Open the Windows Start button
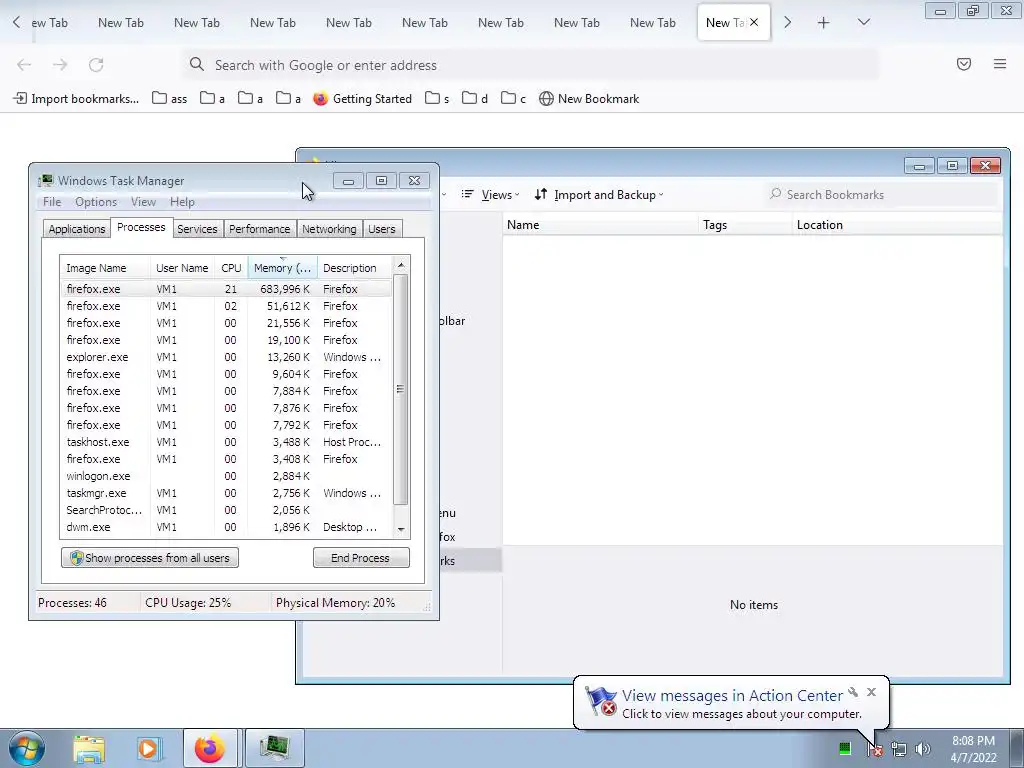 [26, 748]
